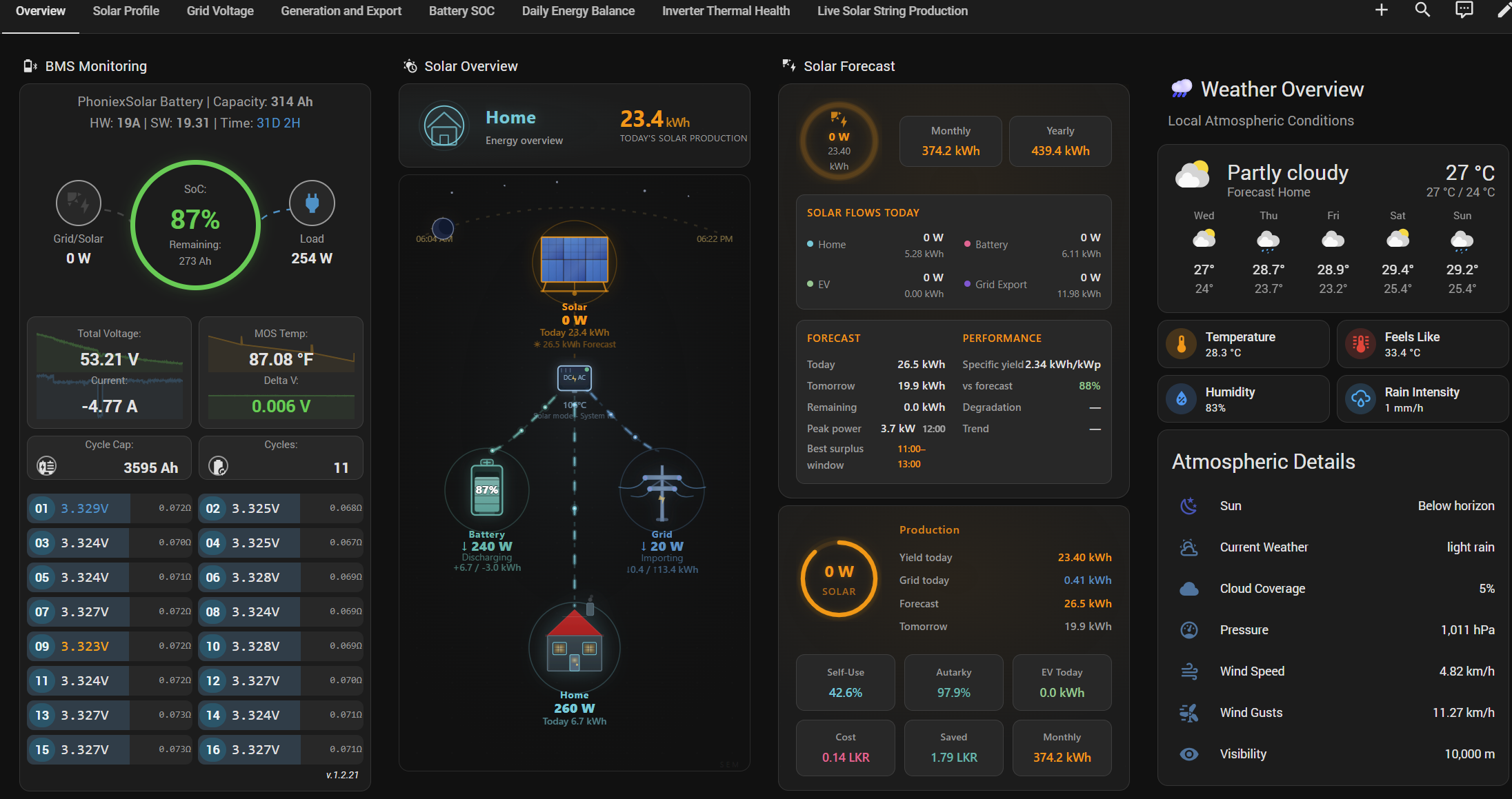The image size is (1512, 799).
Task: Click the plus add icon in the header
Action: (1381, 10)
